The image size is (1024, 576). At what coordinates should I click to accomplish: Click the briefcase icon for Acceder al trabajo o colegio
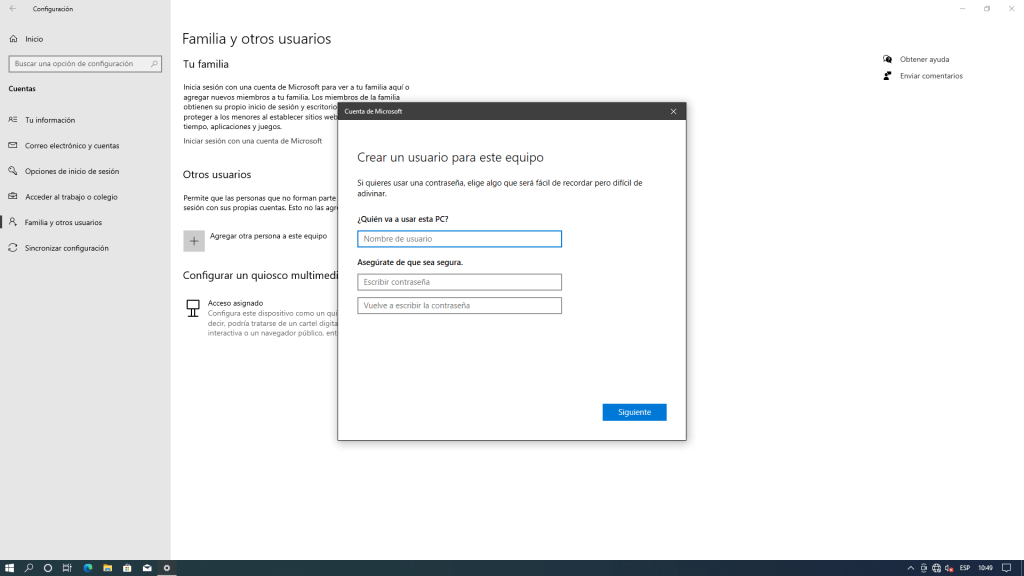pyautogui.click(x=13, y=197)
